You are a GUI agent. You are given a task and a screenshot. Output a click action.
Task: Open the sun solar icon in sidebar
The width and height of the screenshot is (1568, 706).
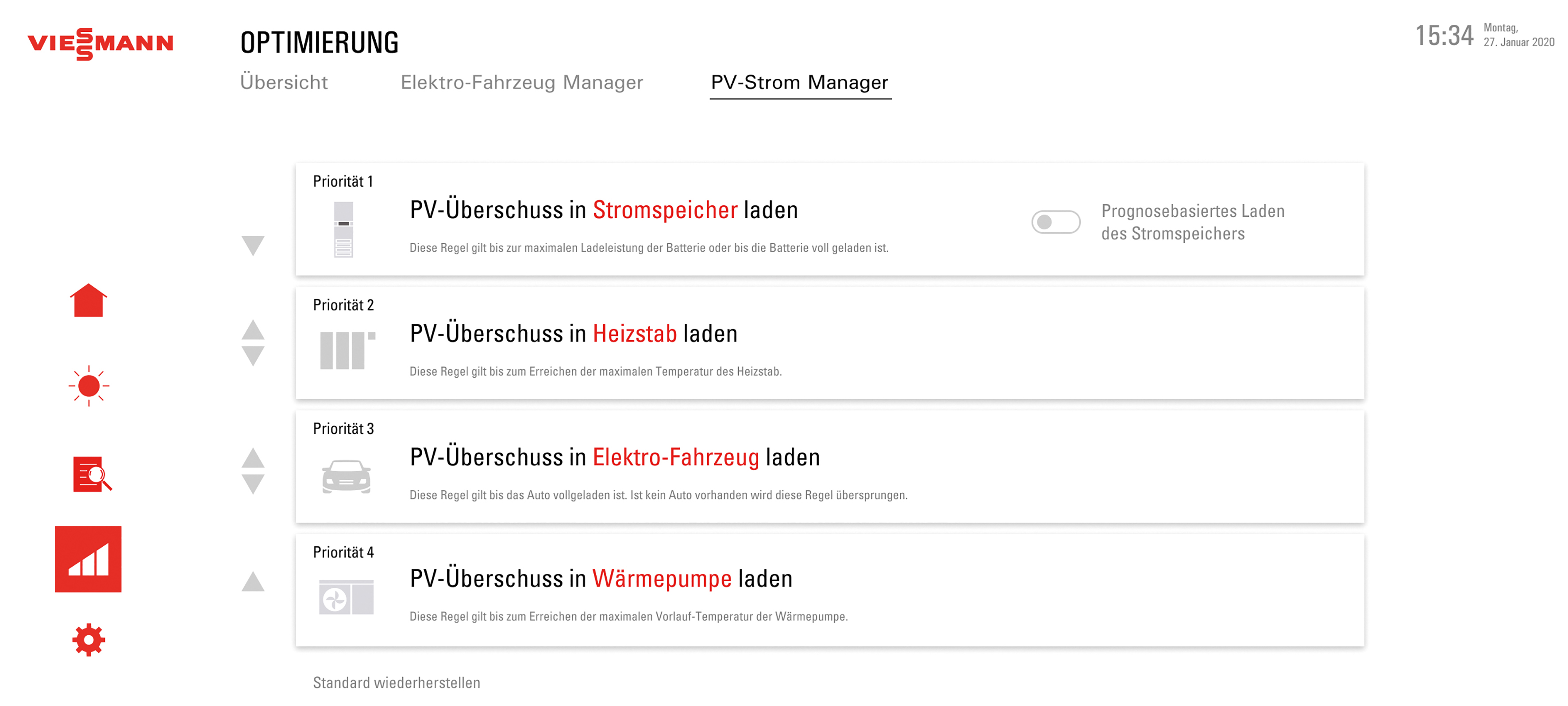tap(89, 386)
